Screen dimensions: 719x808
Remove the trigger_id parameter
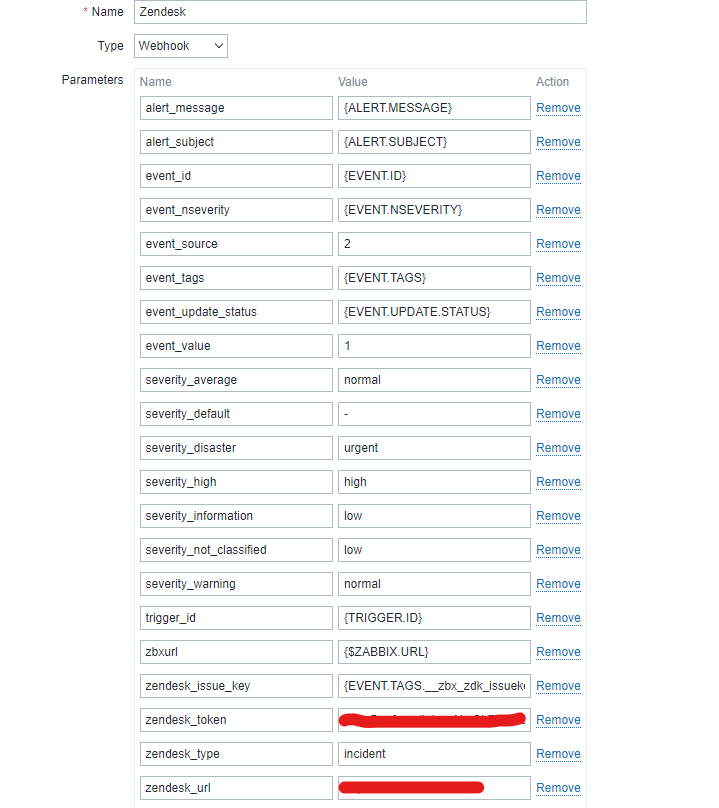point(558,618)
